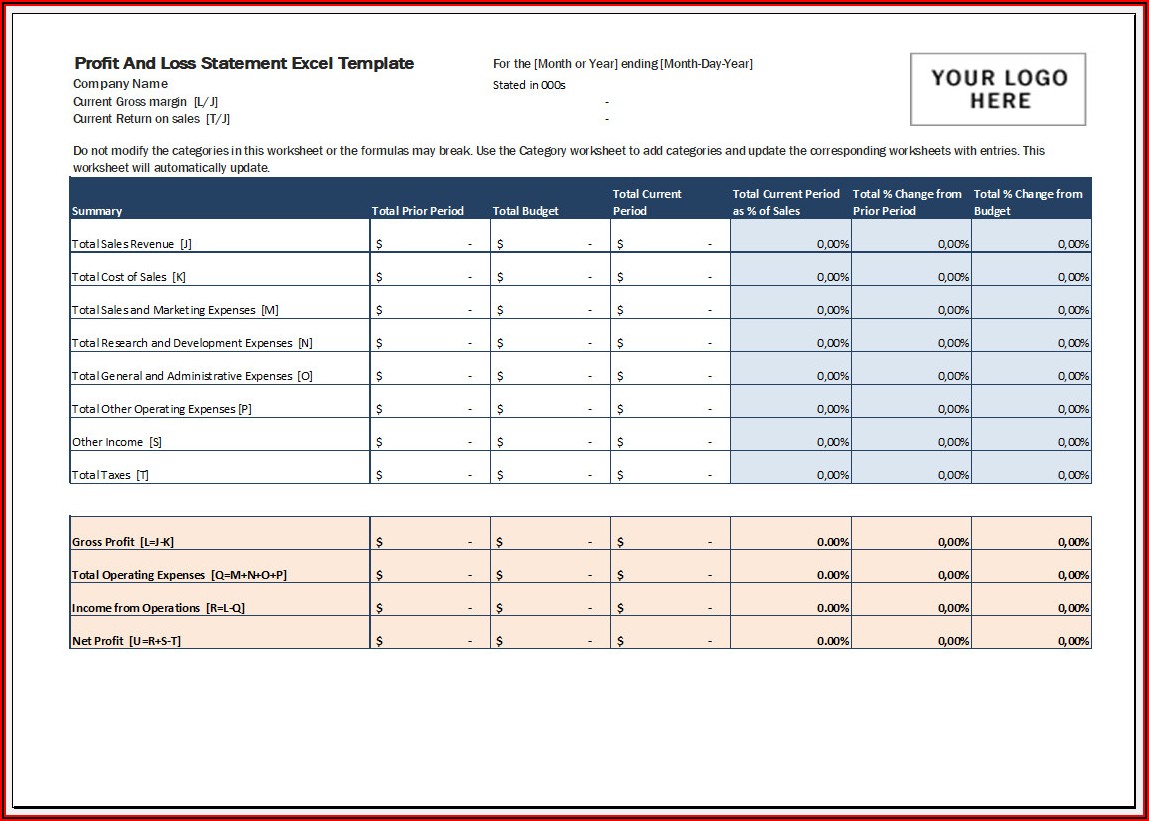Click Income from Operations budget cell
The height and width of the screenshot is (821, 1149).
[549, 608]
